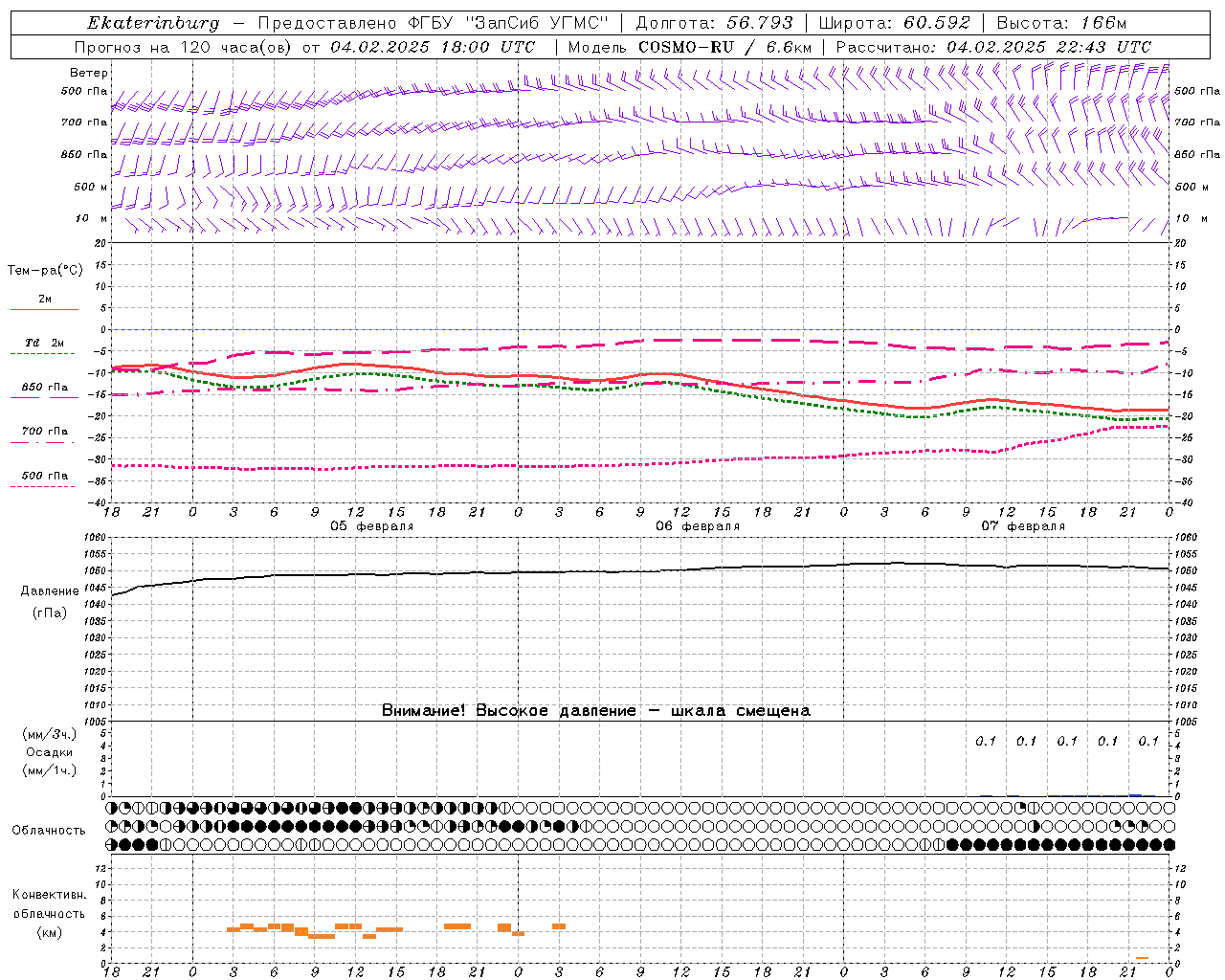Click 'Рассчитано: 04.02.2025 22:43 UTC' timestamp
The width and height of the screenshot is (1225, 980).
(993, 47)
